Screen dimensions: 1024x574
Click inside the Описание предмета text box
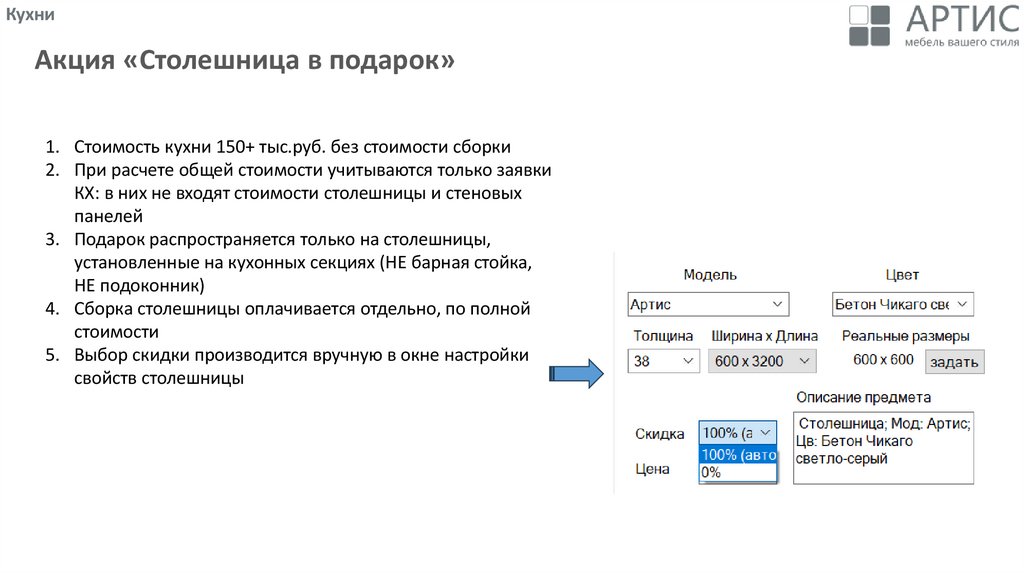pyautogui.click(x=883, y=448)
